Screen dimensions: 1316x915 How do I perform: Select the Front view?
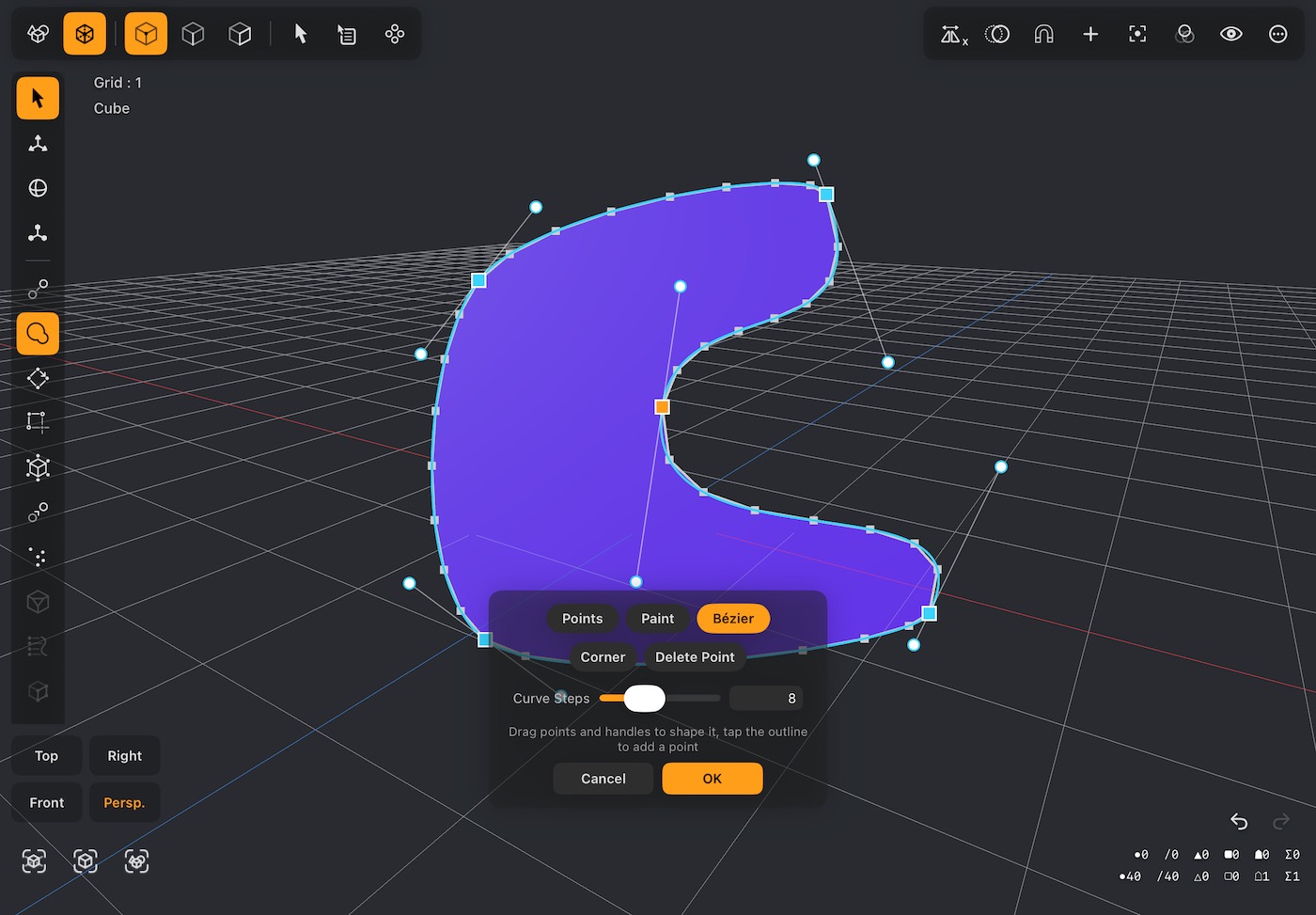[46, 803]
